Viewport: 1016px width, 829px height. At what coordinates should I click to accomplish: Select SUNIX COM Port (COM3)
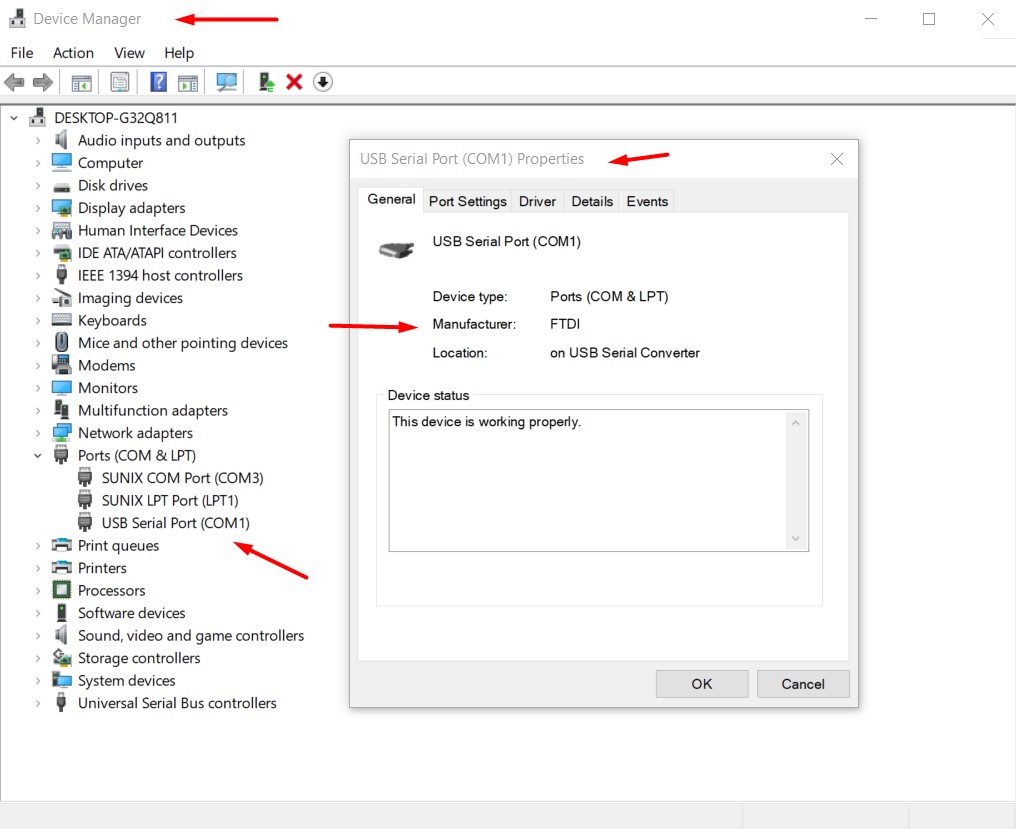[x=182, y=478]
